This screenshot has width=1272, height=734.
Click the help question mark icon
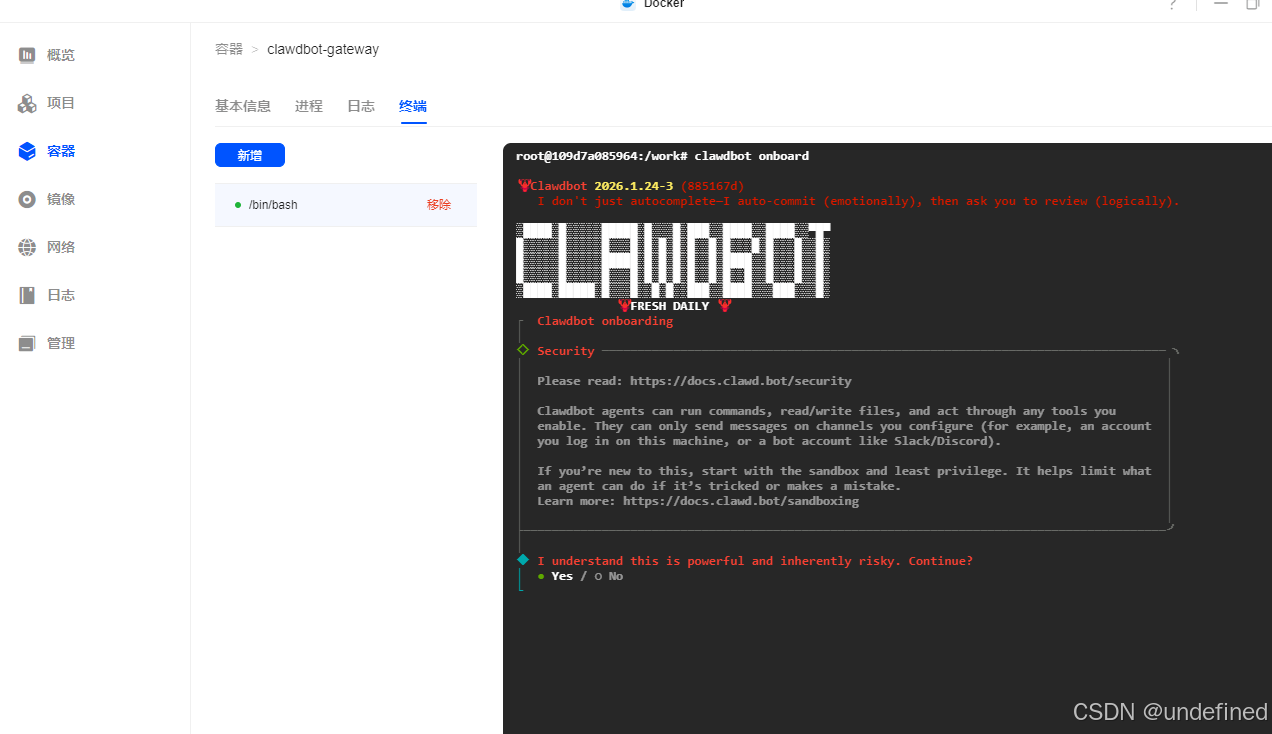(1173, 4)
